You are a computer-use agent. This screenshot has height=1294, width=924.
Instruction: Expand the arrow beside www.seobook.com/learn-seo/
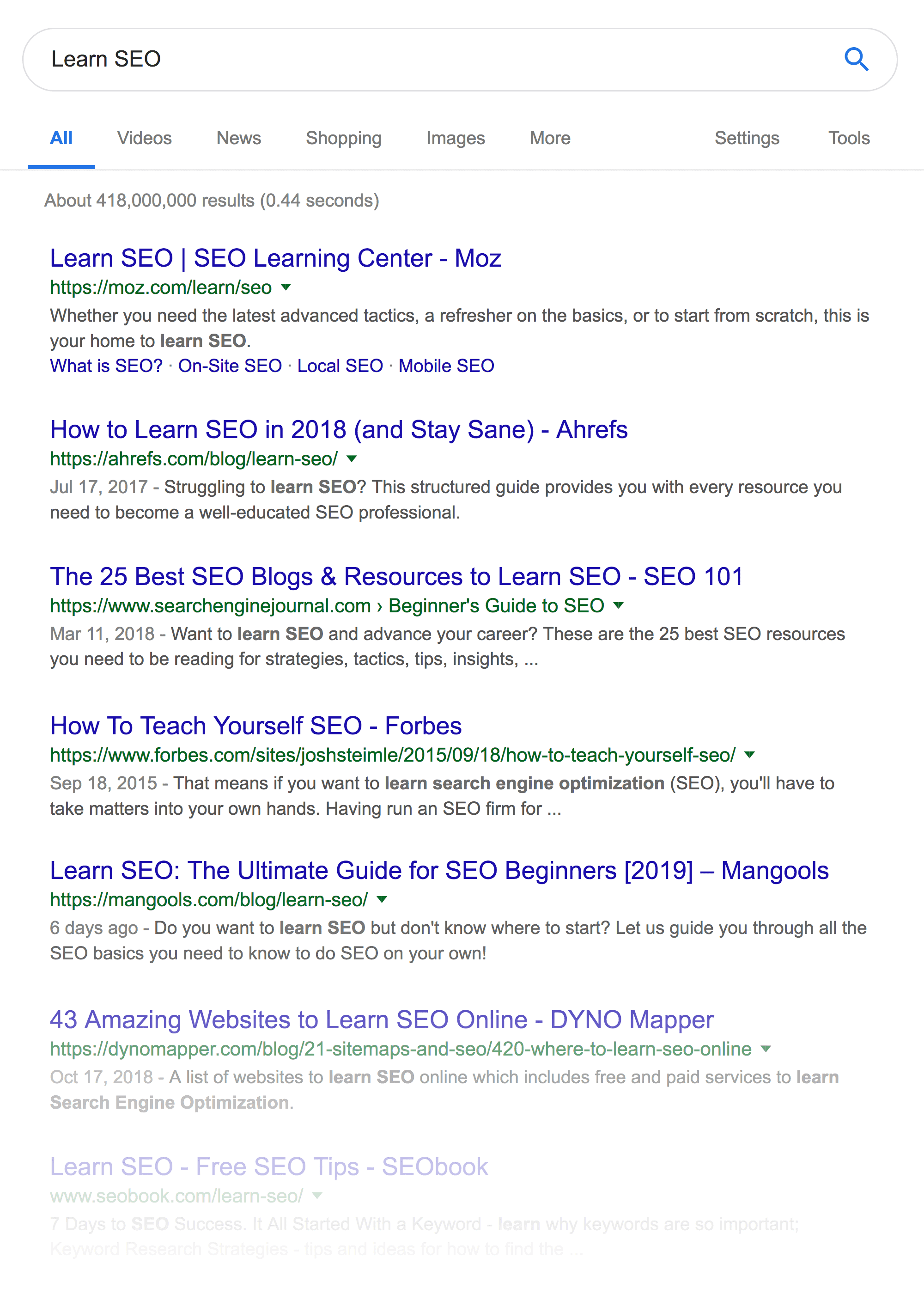coord(317,1195)
